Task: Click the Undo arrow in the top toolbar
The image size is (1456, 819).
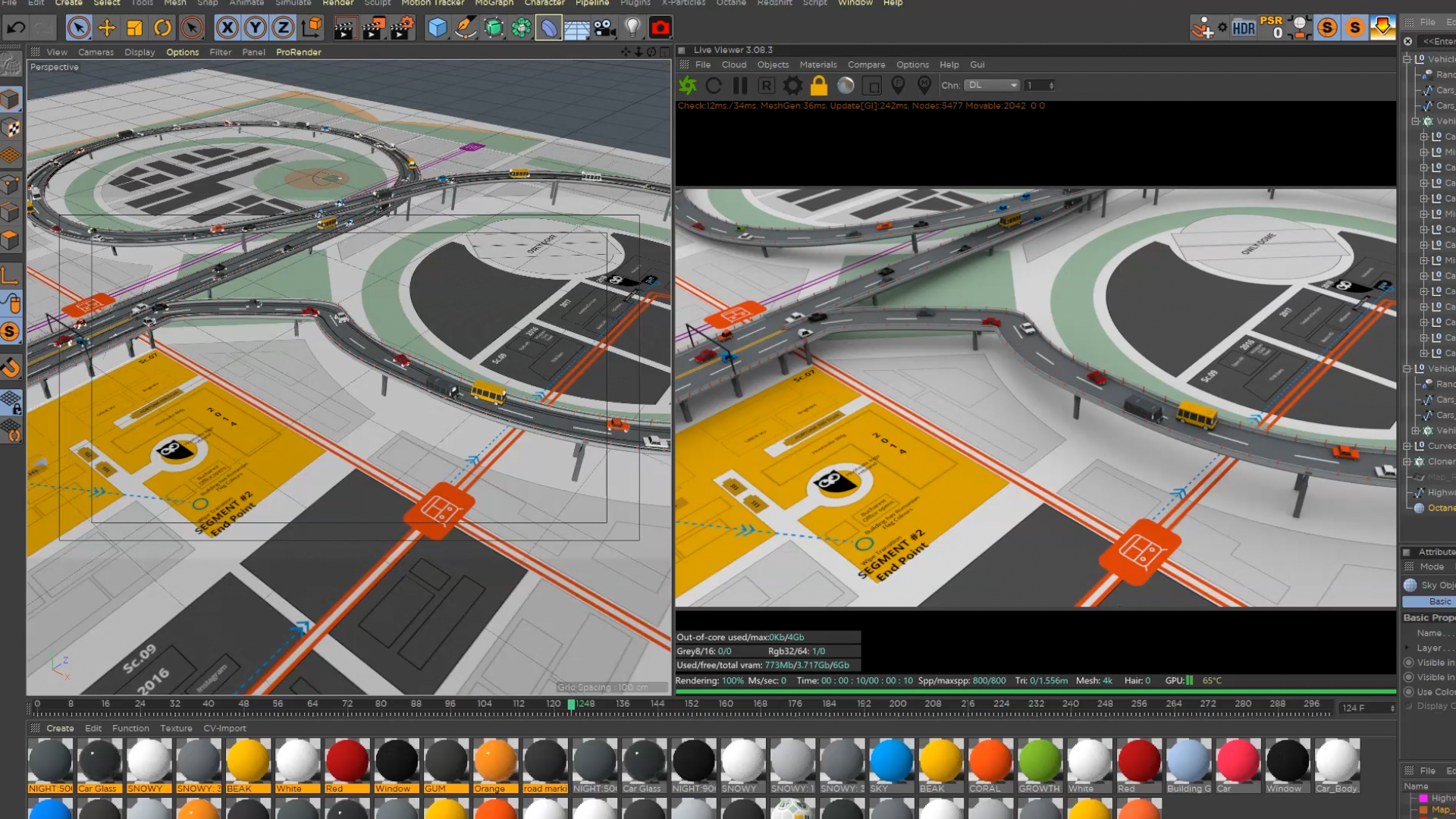Action: 16,28
